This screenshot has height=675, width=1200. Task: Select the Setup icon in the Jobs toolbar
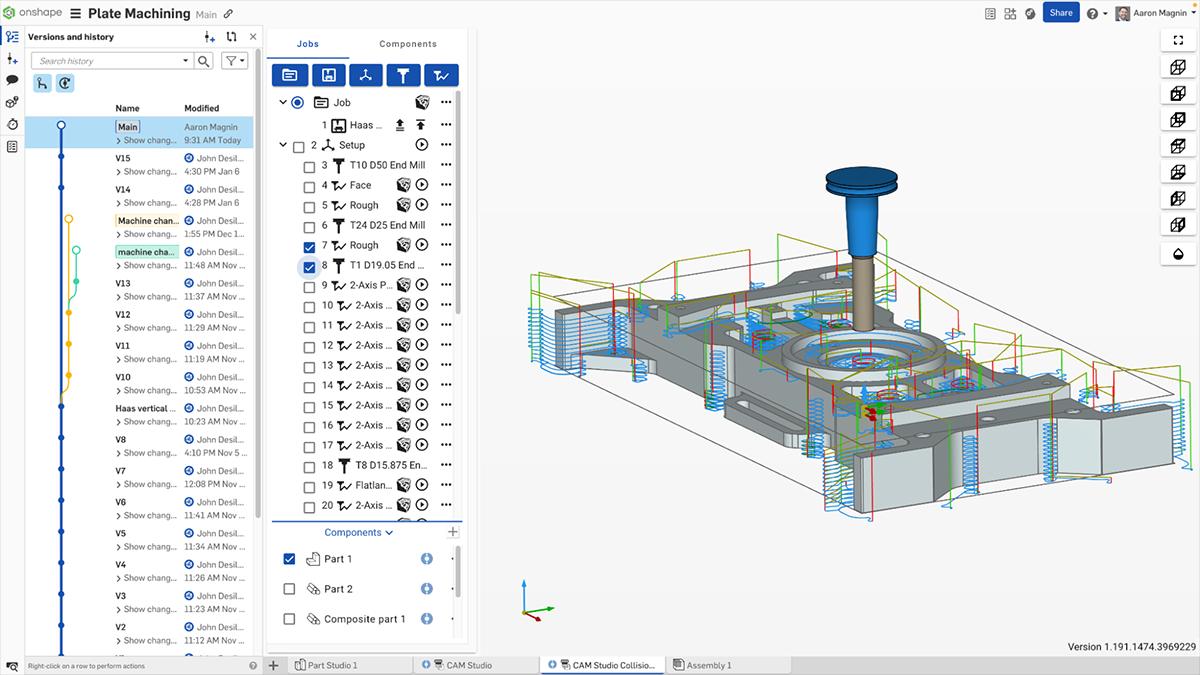(x=366, y=75)
